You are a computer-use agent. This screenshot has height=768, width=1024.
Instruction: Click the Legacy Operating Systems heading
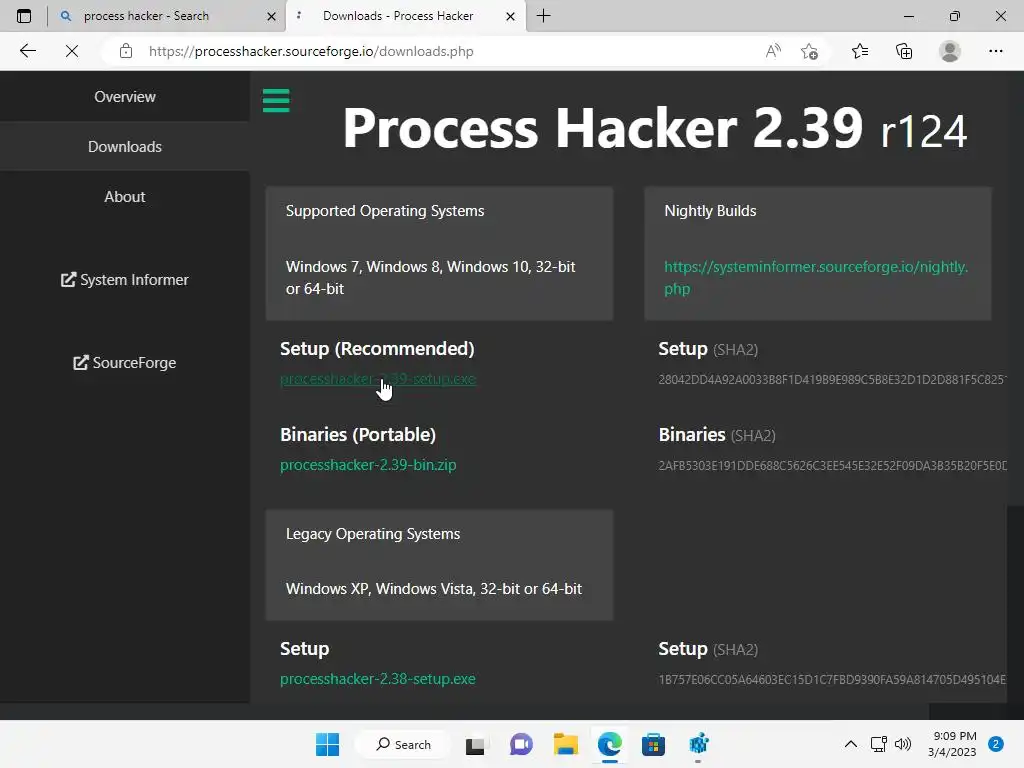[x=373, y=534]
